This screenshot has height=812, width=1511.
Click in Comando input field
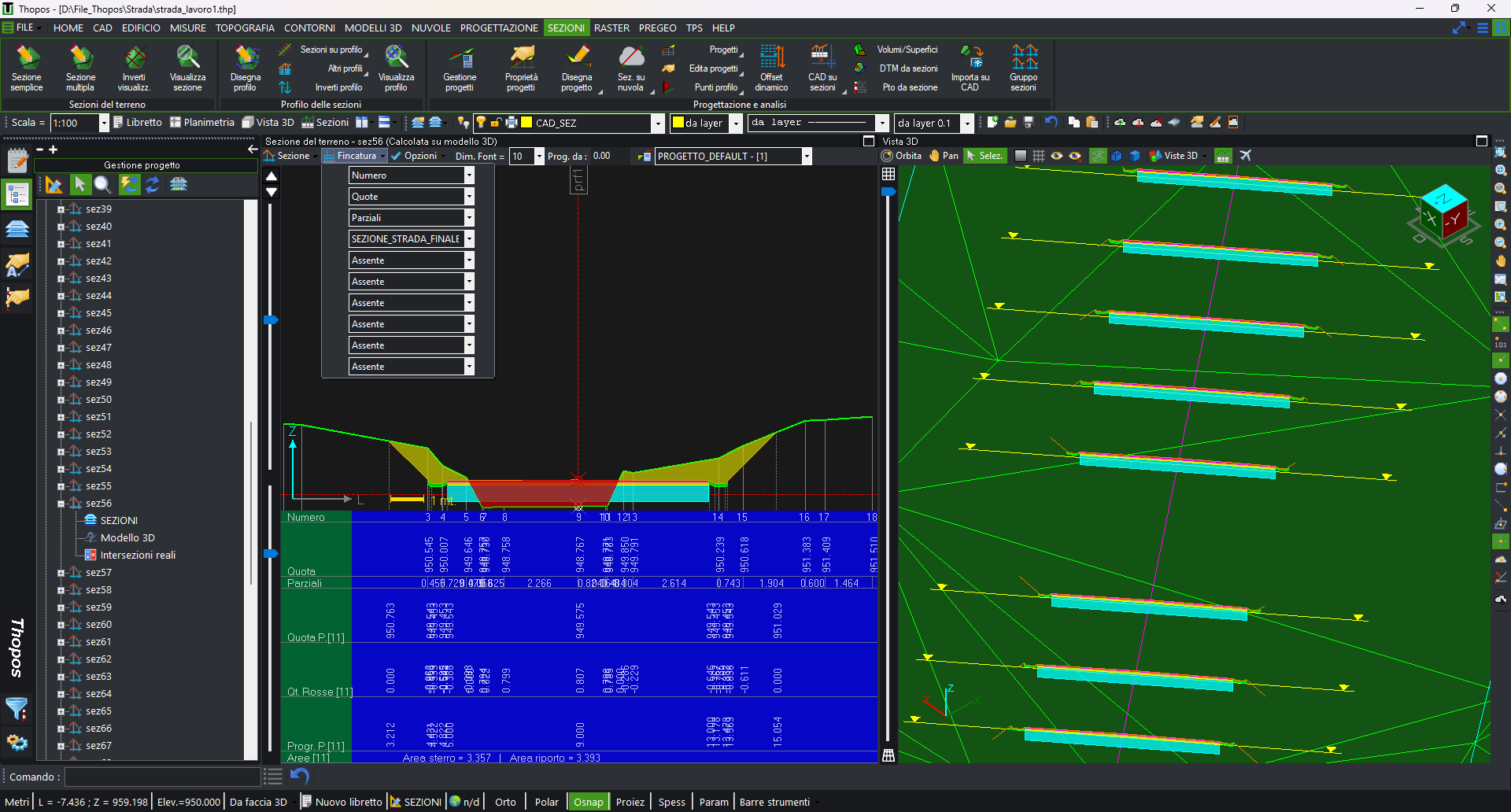(x=162, y=777)
